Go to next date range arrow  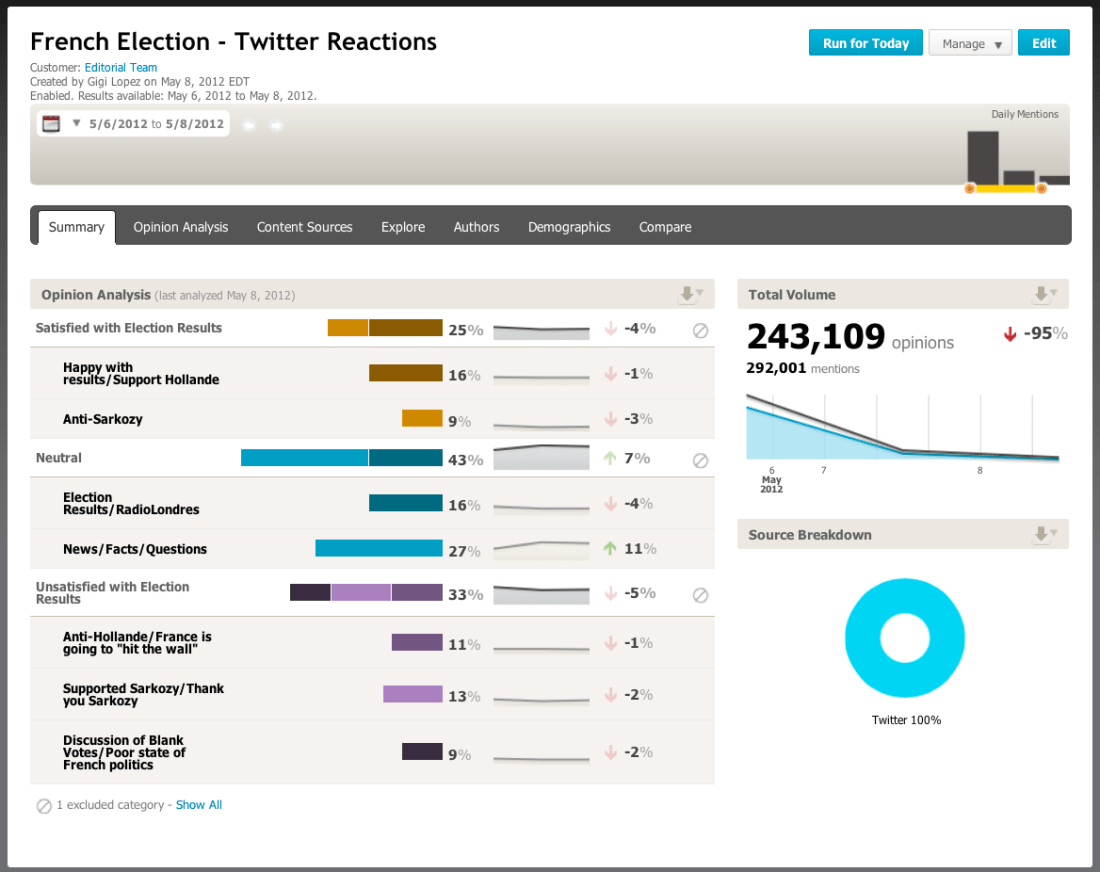[276, 125]
